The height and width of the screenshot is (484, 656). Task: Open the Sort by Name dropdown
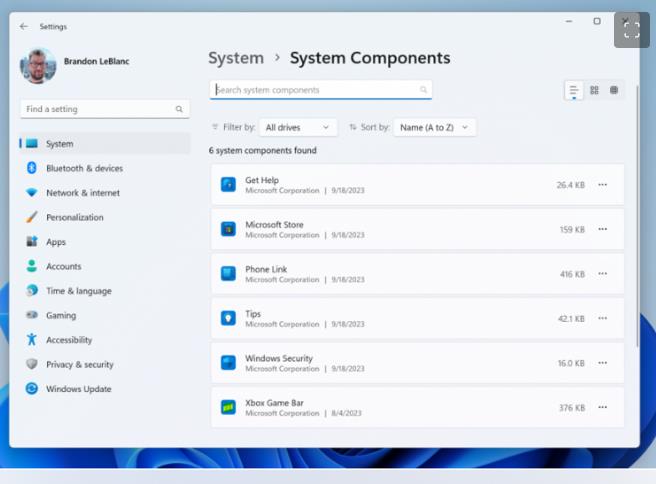click(434, 127)
